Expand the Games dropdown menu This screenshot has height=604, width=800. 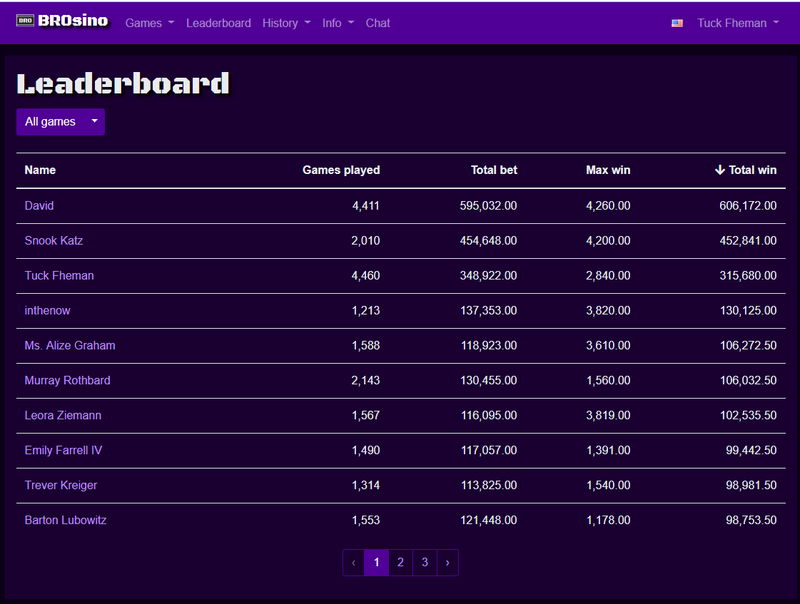coord(149,23)
